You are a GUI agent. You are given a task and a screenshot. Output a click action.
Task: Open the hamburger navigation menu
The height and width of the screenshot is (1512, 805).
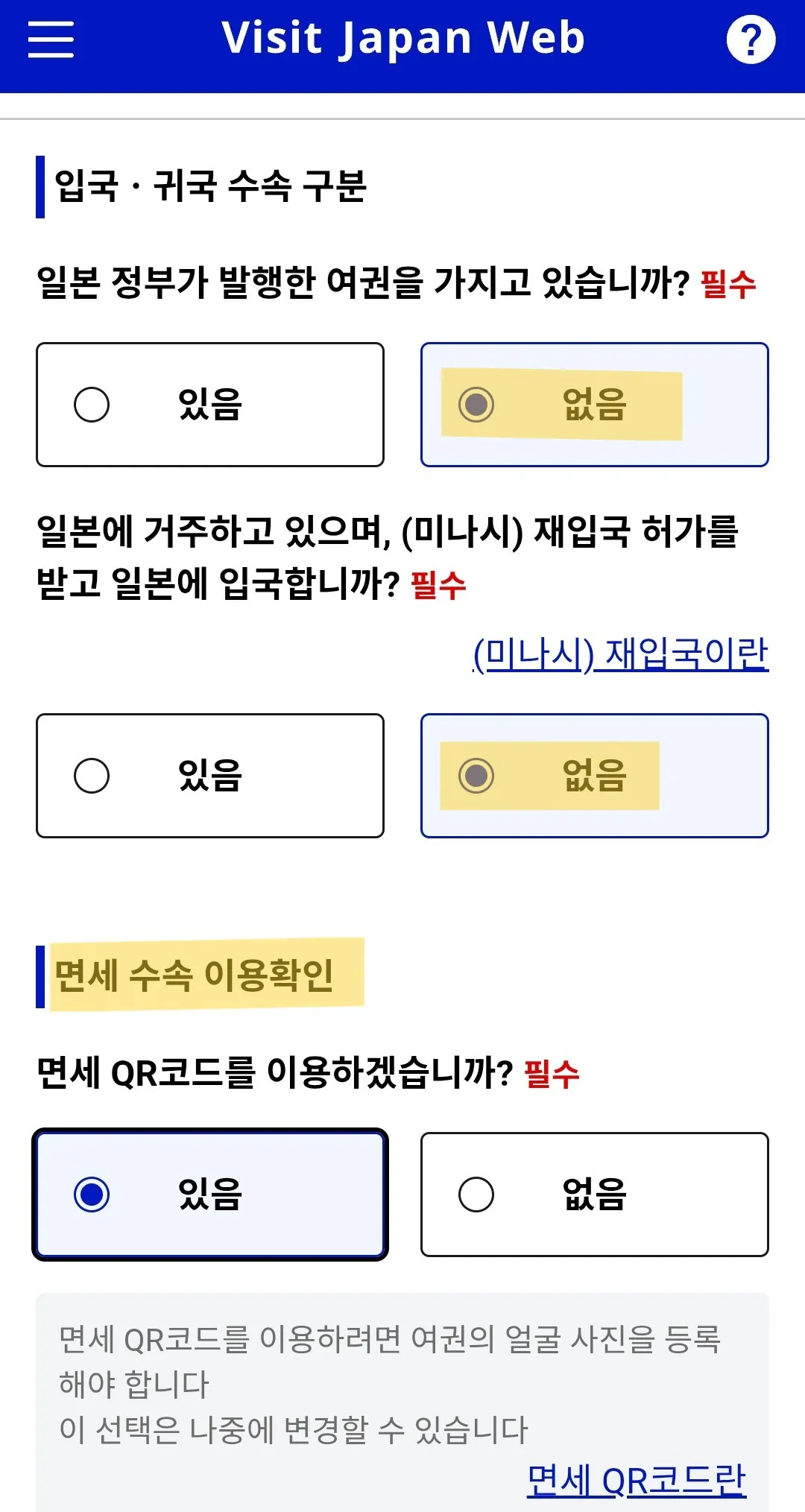[51, 39]
